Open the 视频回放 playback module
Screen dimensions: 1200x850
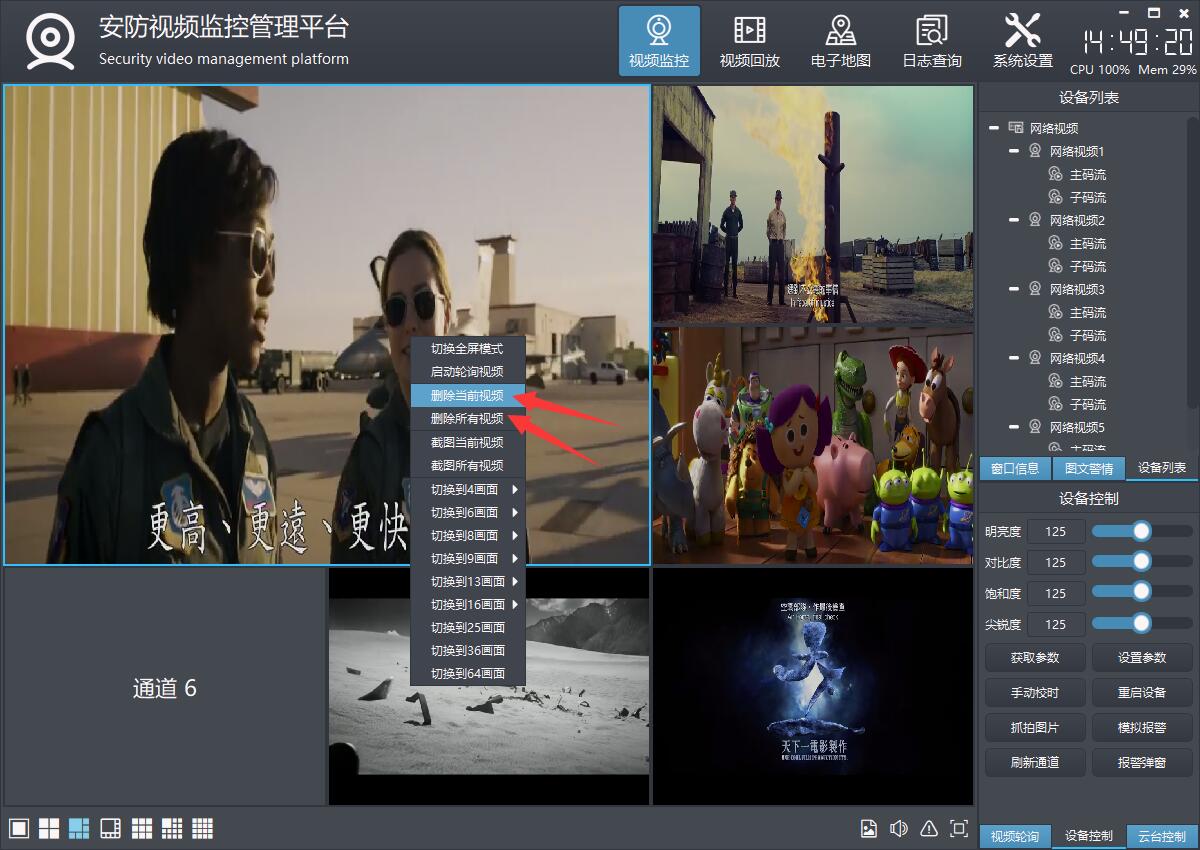[x=749, y=42]
